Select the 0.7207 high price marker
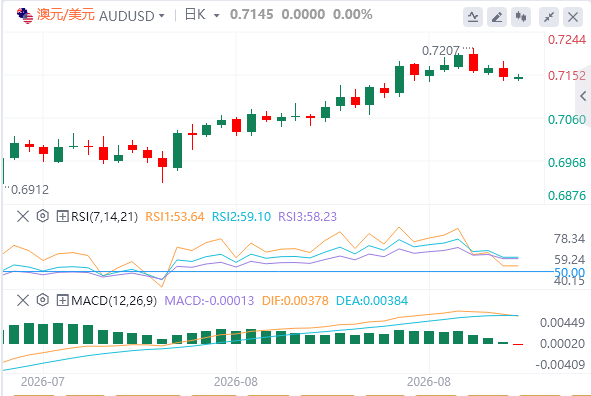Image resolution: width=591 pixels, height=396 pixels. click(441, 50)
